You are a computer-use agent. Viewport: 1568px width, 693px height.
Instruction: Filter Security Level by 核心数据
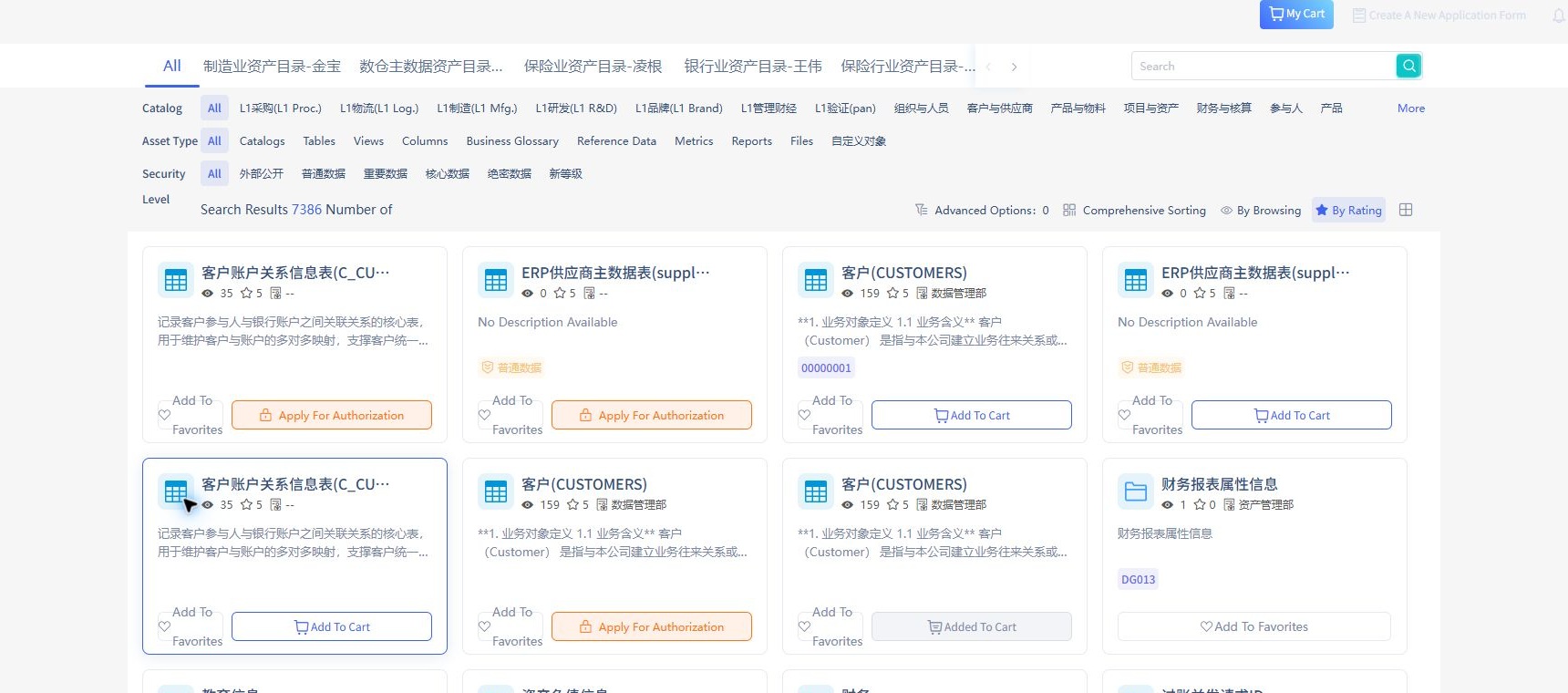point(447,173)
